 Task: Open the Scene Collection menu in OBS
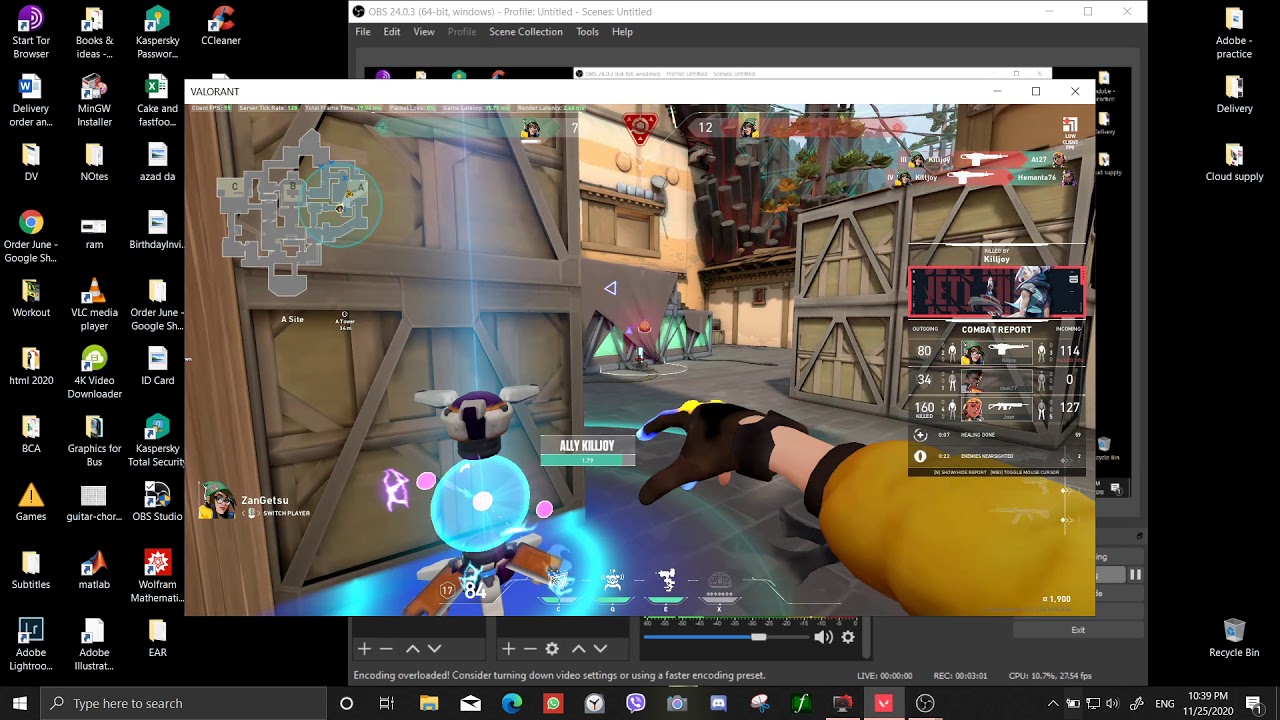[526, 32]
